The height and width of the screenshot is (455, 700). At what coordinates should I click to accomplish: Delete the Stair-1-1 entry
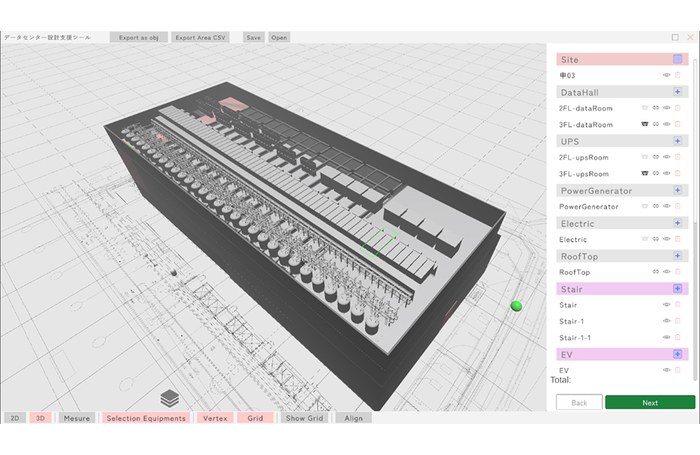tap(678, 337)
